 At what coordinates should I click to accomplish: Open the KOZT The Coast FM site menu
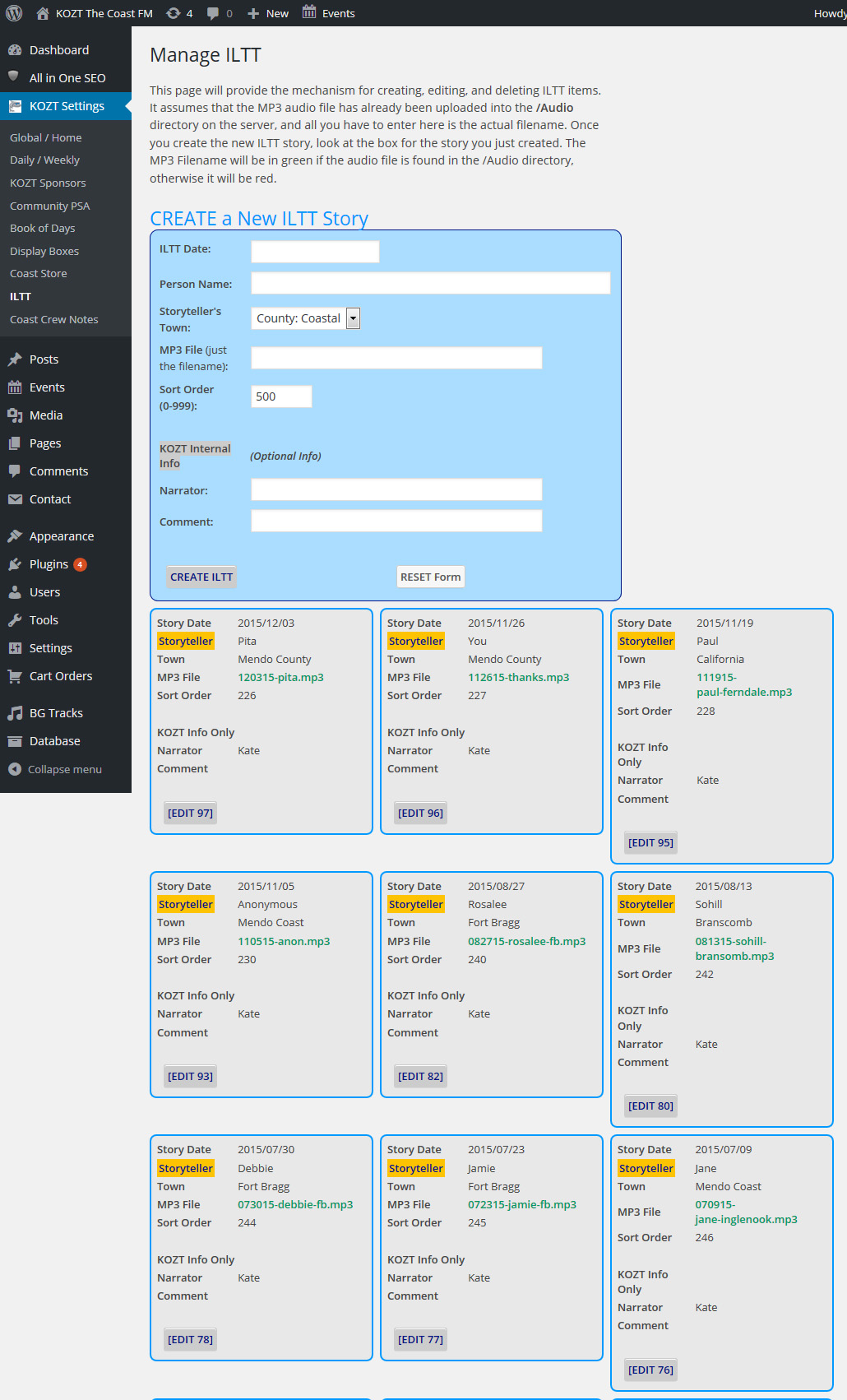(95, 13)
